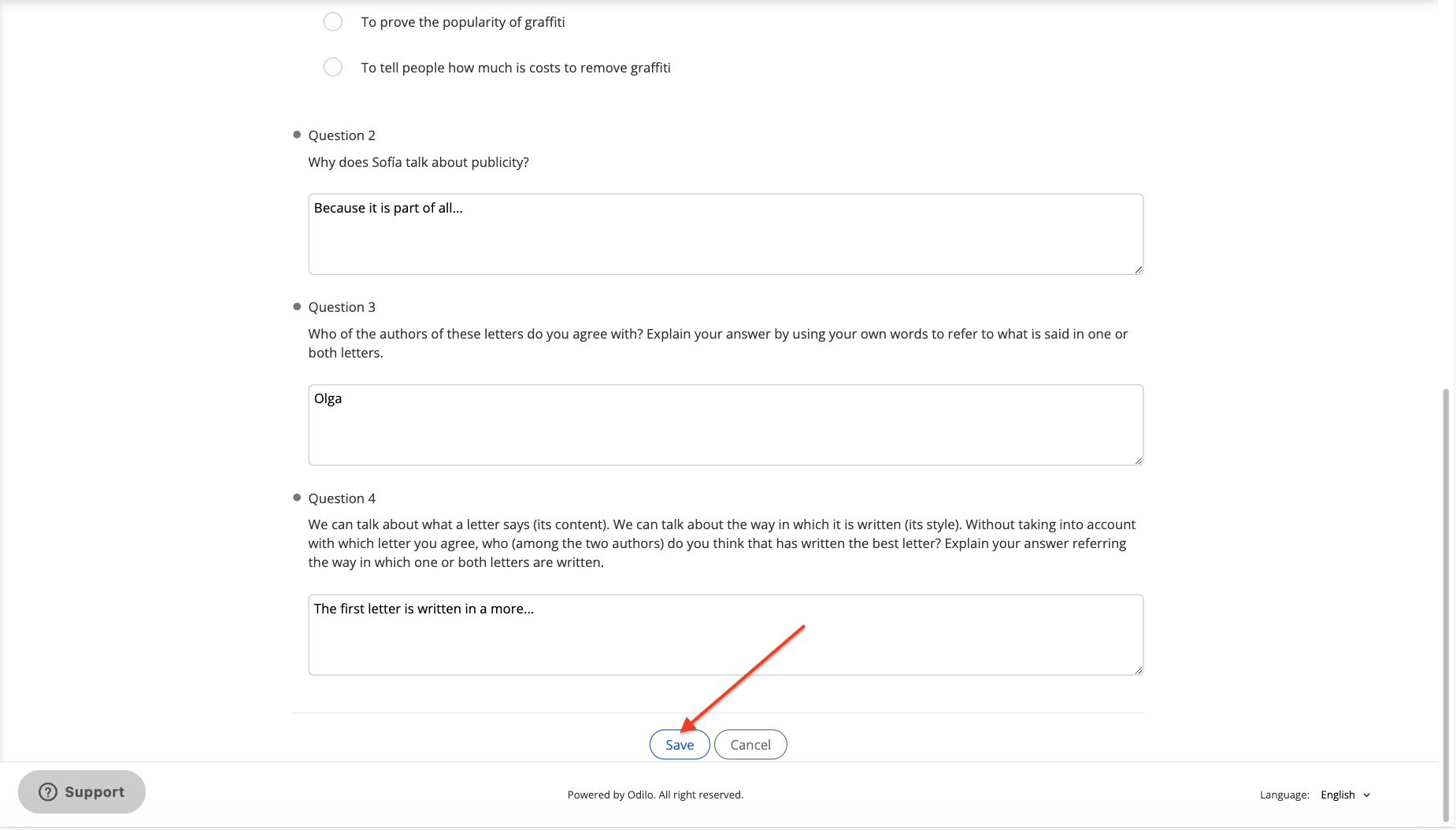Click the resize handle of Question 4 textarea

point(1138,670)
